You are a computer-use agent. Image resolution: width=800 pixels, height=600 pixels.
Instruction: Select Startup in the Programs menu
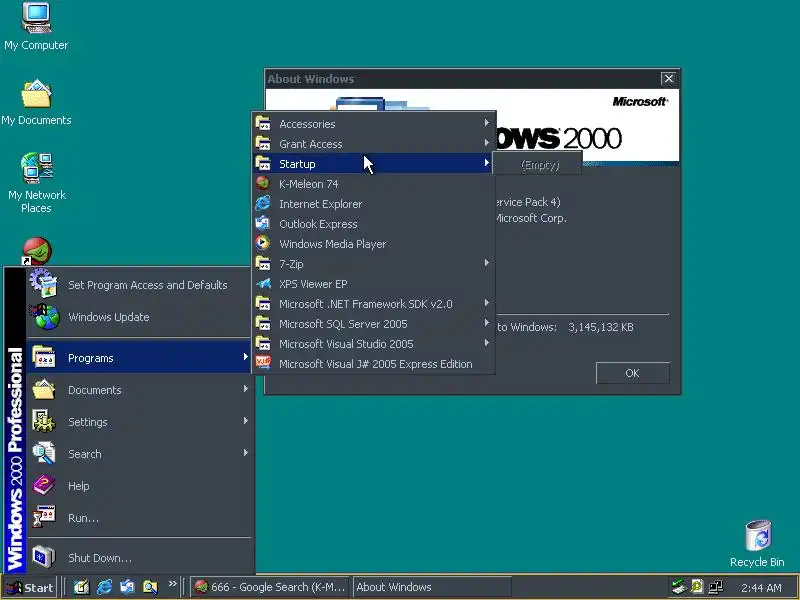point(373,163)
